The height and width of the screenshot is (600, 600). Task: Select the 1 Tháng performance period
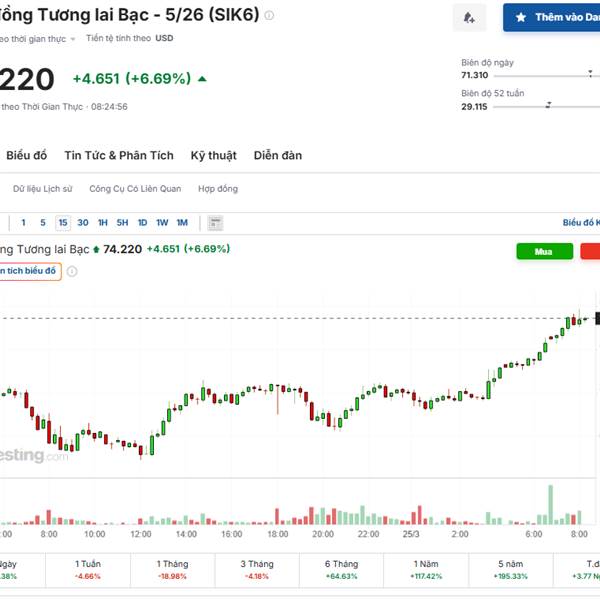click(x=172, y=570)
